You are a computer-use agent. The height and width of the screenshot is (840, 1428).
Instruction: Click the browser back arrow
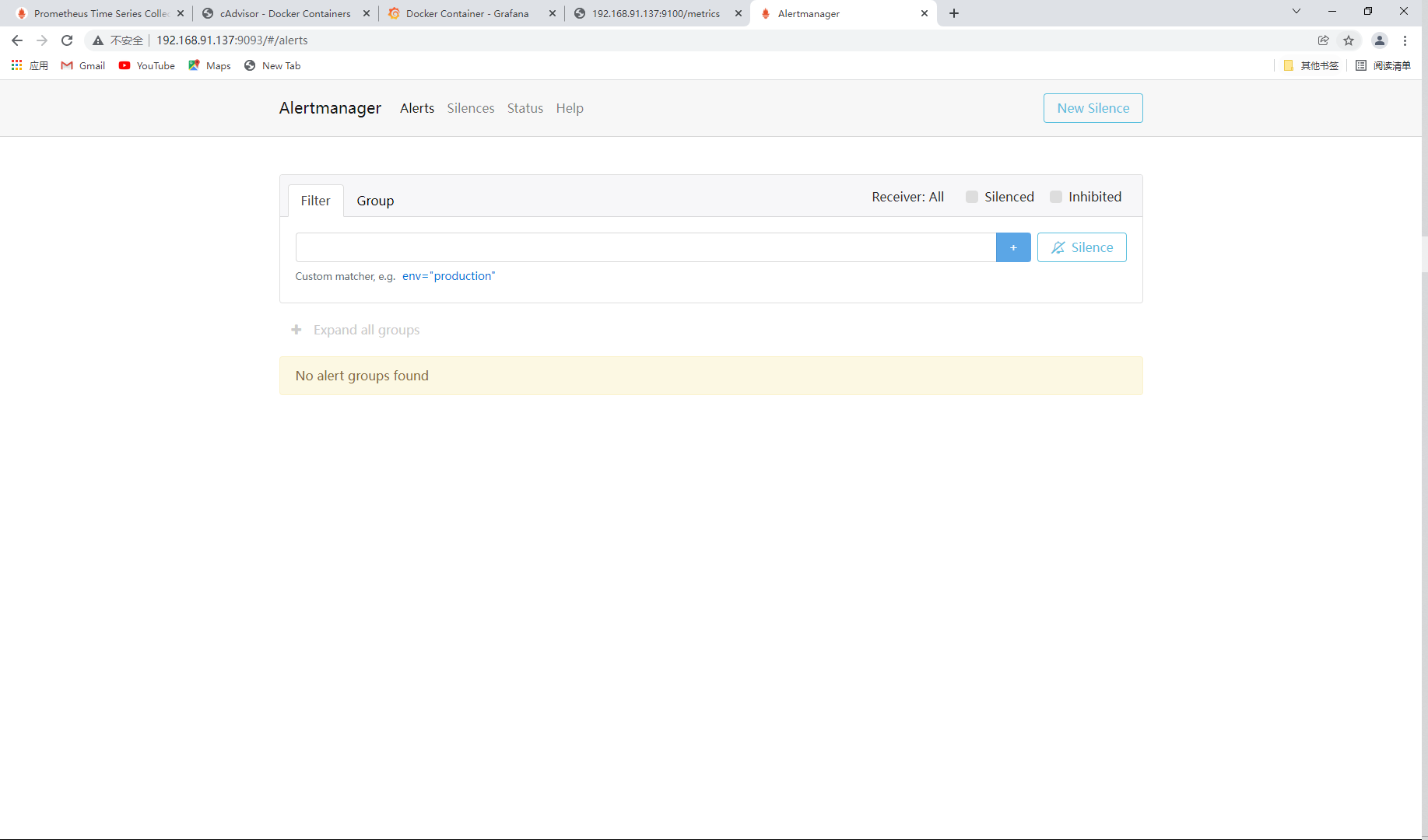(17, 40)
